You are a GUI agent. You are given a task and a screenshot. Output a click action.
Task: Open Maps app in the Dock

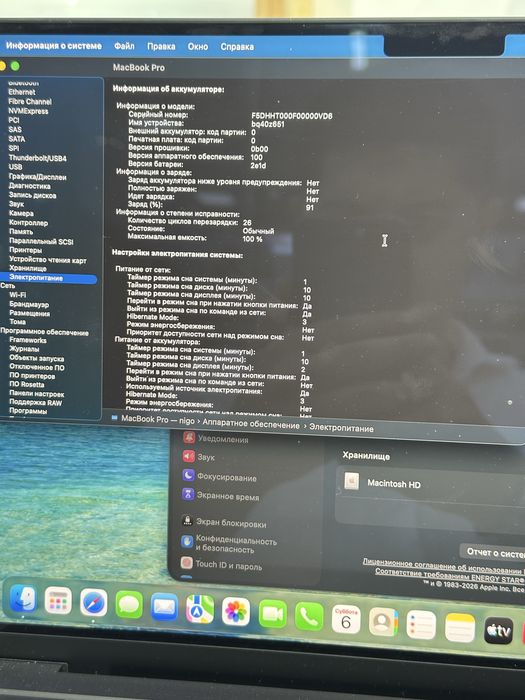(200, 609)
